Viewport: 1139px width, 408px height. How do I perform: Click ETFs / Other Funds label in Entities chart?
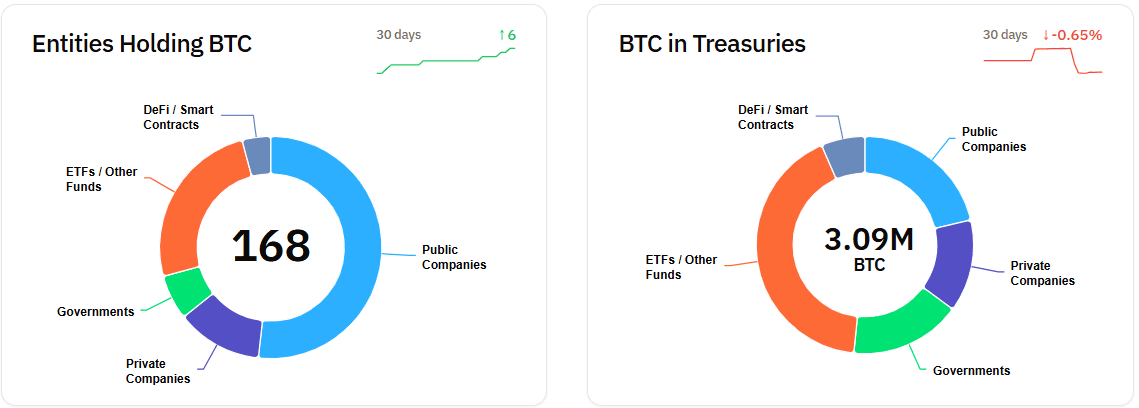click(95, 179)
